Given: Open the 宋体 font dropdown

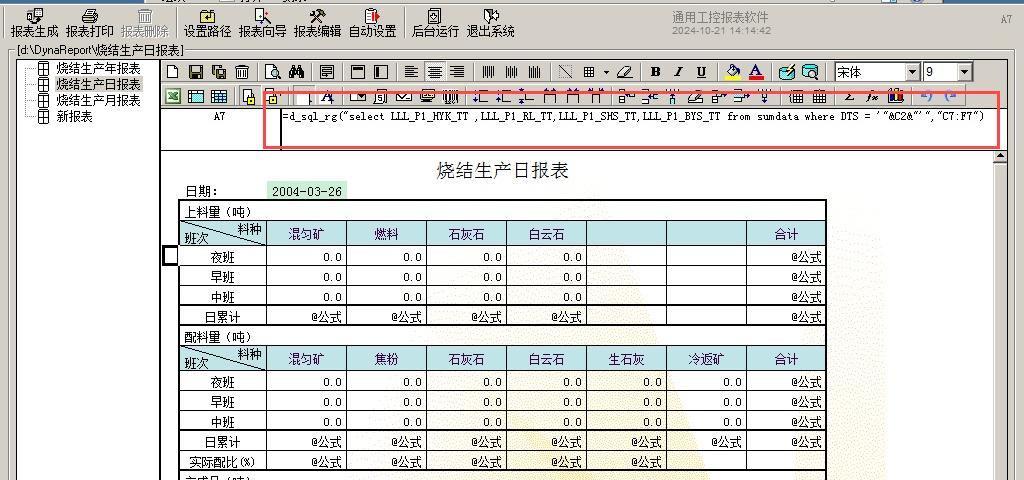Looking at the screenshot, I should tap(912, 72).
